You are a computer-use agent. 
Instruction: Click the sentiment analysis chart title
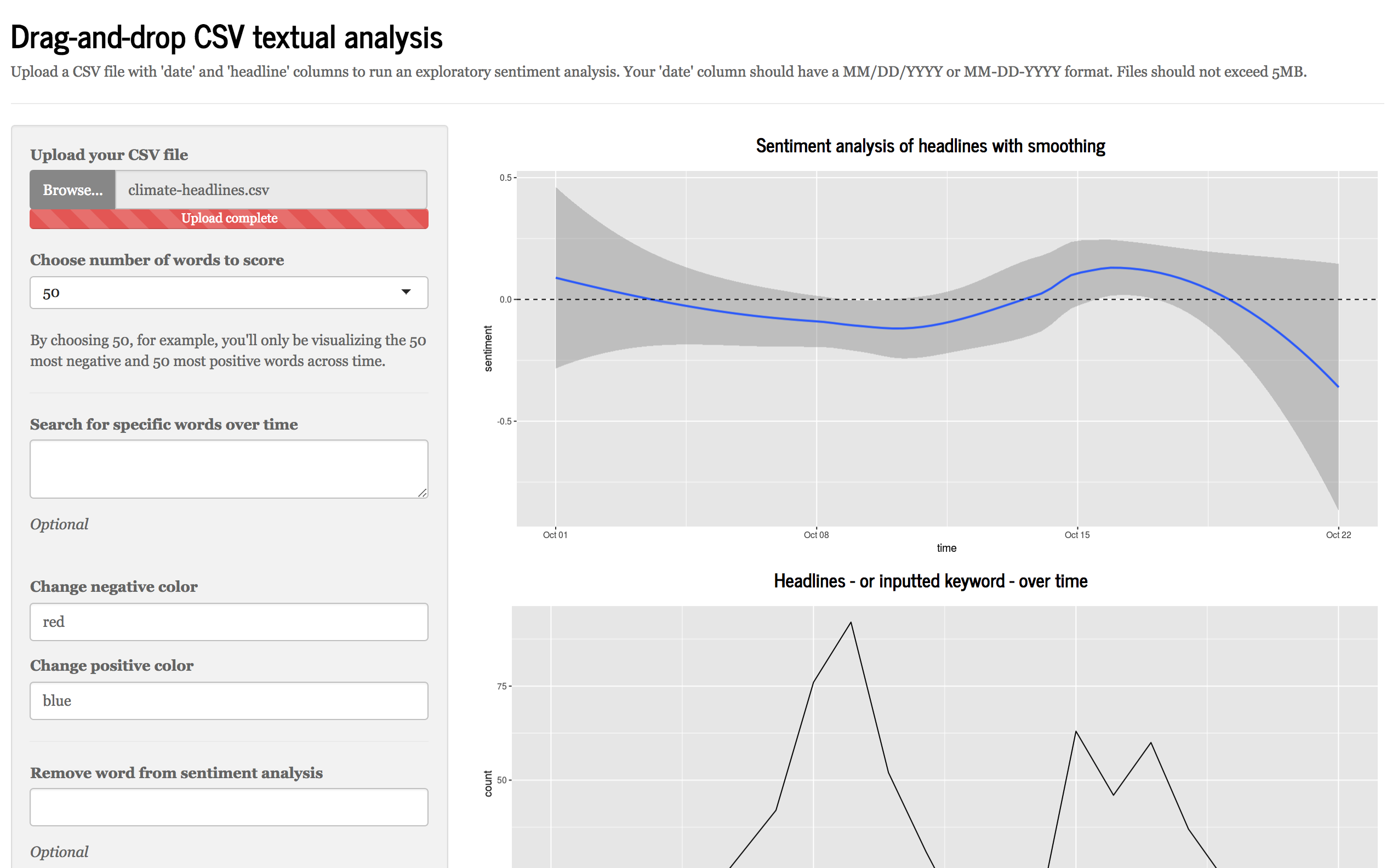point(930,146)
